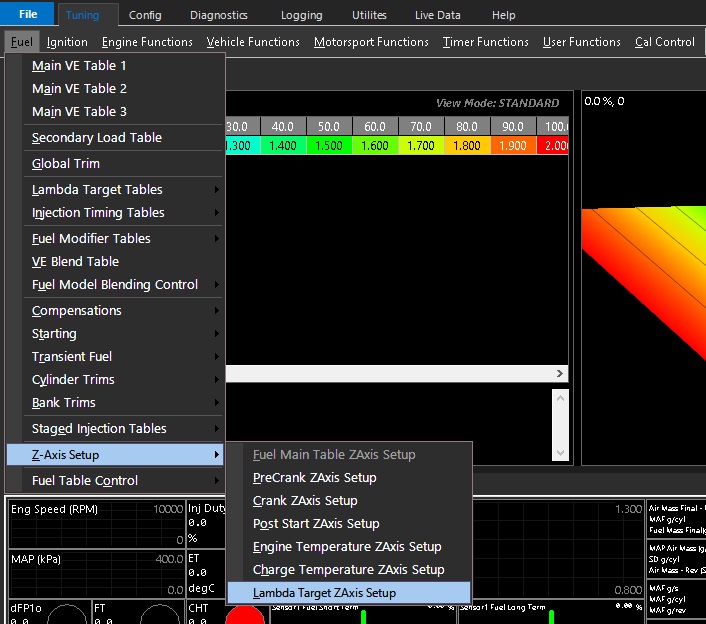The width and height of the screenshot is (706, 624).
Task: Expand Lambda Target Tables submenu
Action: pyautogui.click(x=97, y=190)
